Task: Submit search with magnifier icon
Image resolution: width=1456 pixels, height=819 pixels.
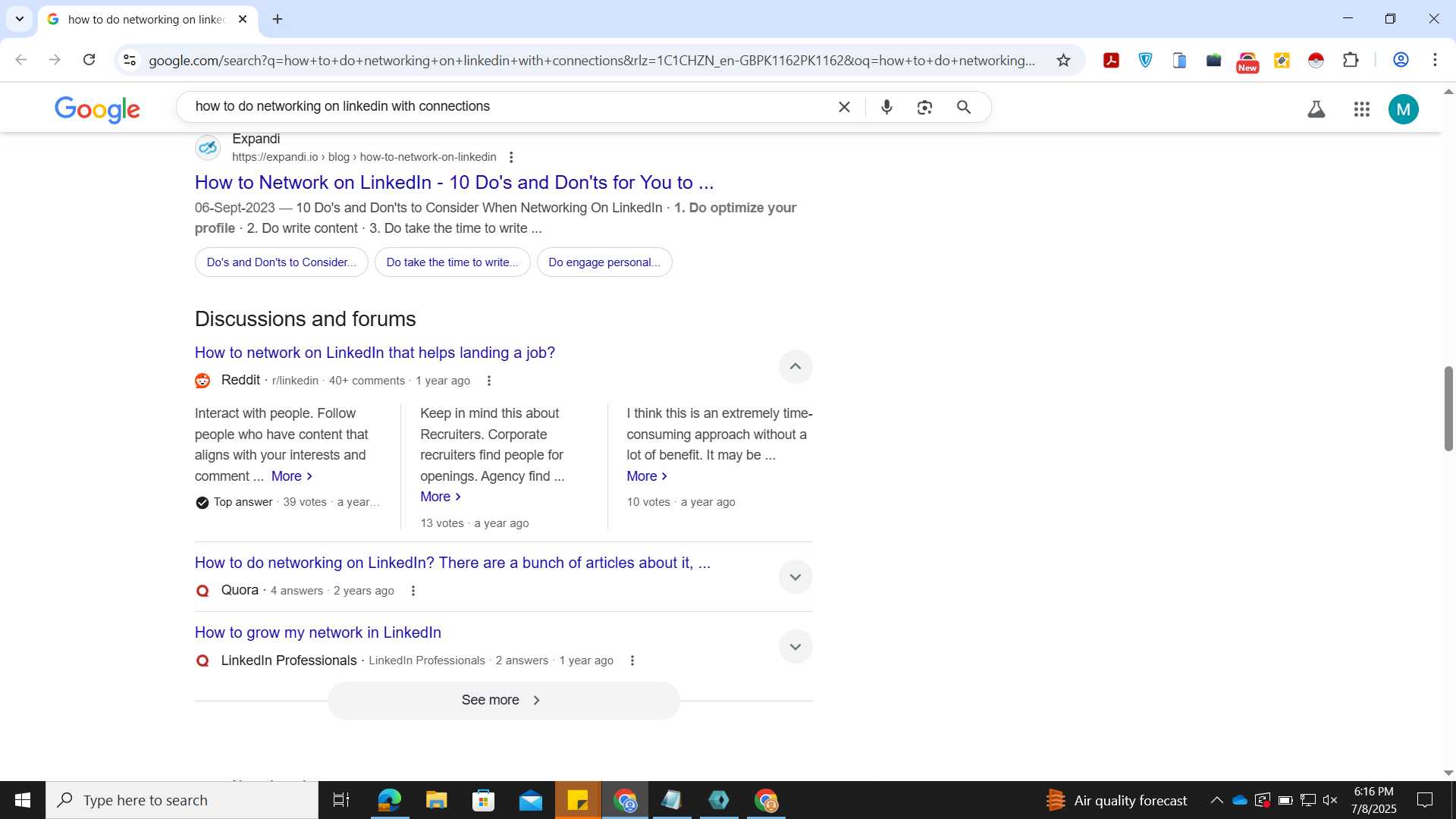Action: coord(964,107)
